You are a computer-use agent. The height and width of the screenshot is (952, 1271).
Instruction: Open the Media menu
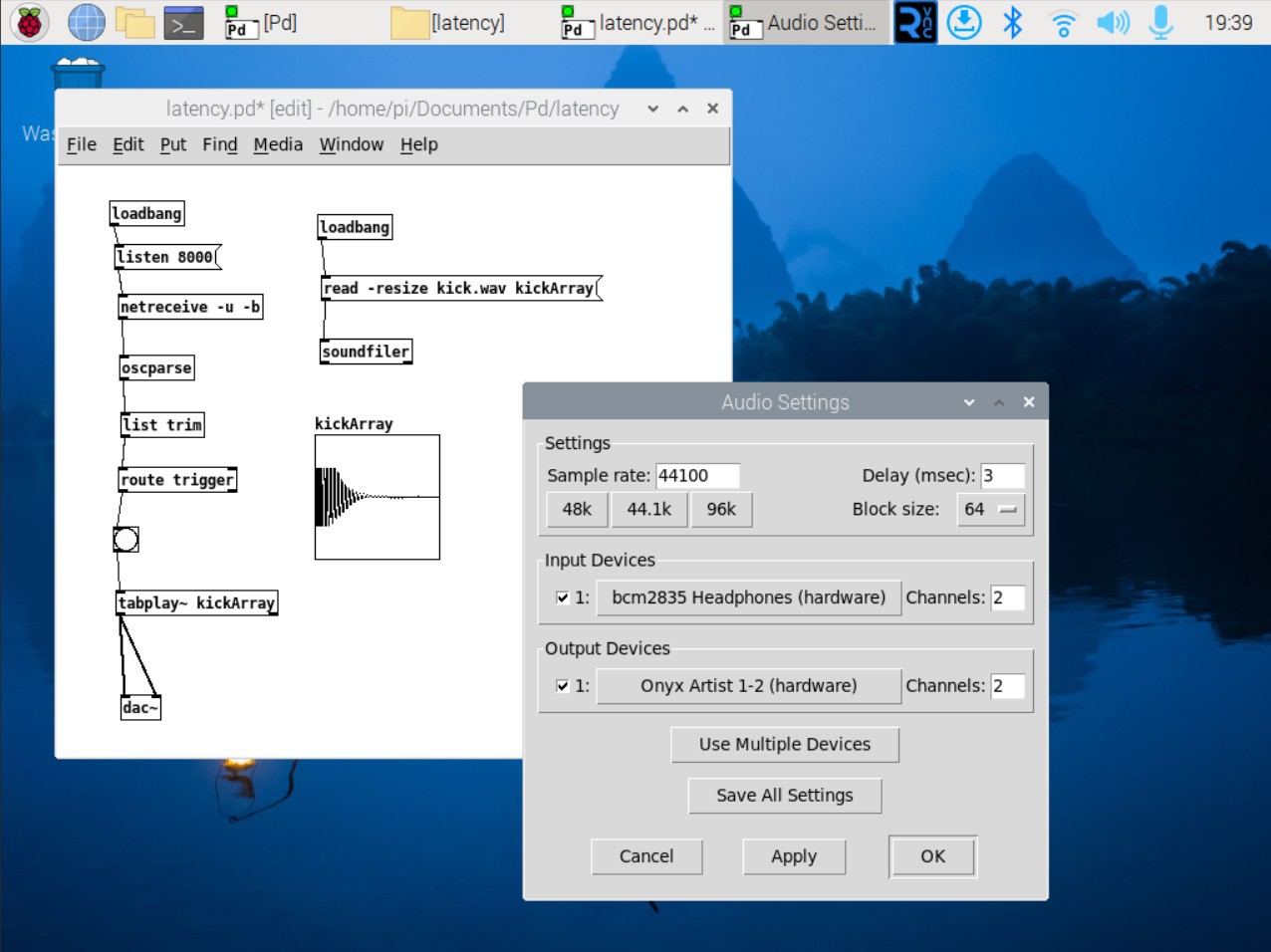coord(278,144)
